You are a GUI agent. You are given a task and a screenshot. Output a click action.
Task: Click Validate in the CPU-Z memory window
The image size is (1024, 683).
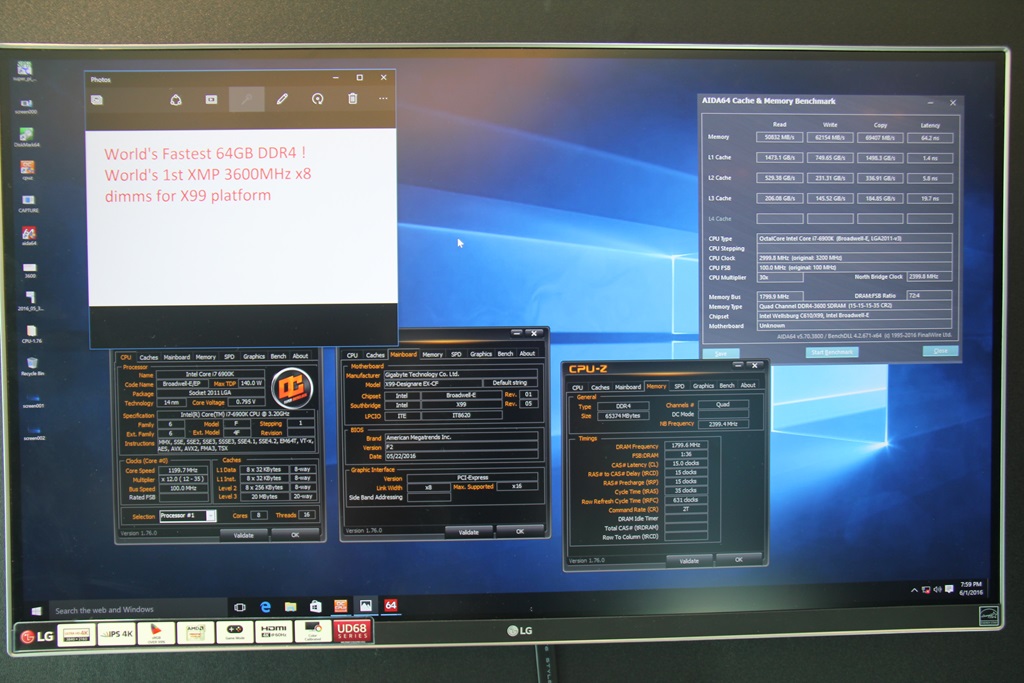coord(689,561)
